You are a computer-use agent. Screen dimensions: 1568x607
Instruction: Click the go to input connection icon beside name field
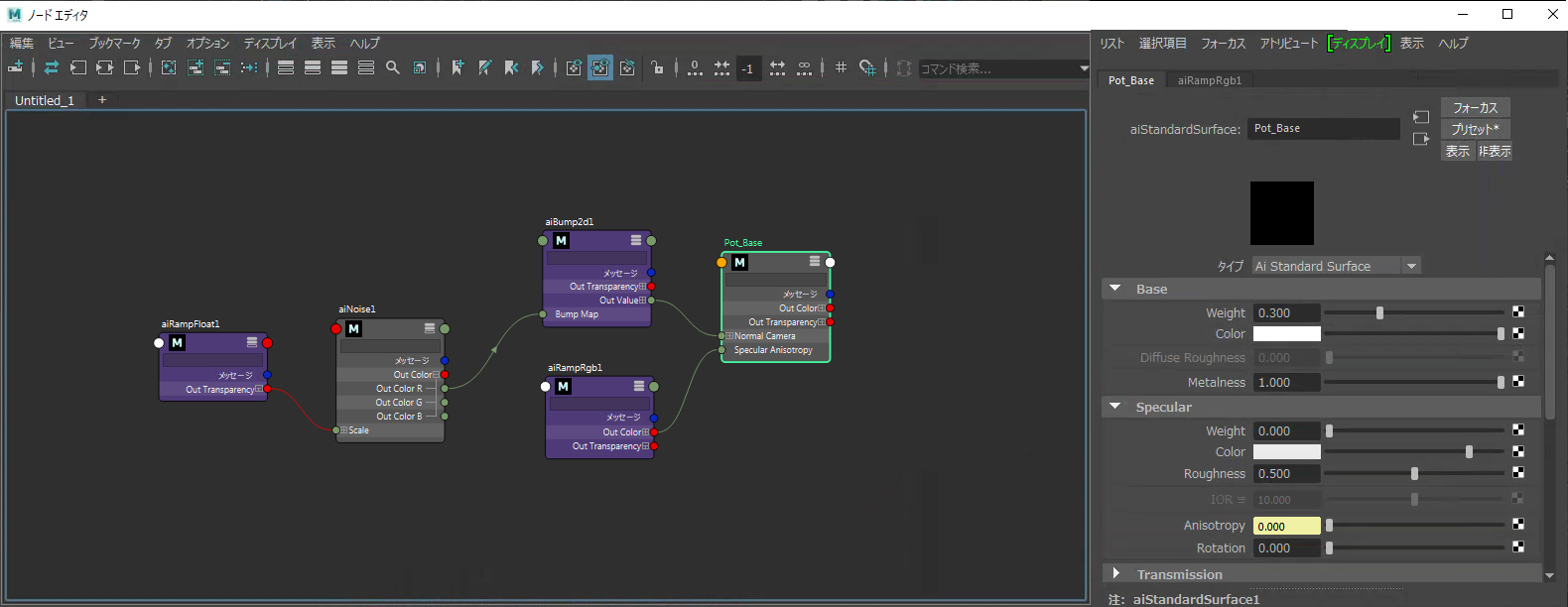(x=1421, y=117)
